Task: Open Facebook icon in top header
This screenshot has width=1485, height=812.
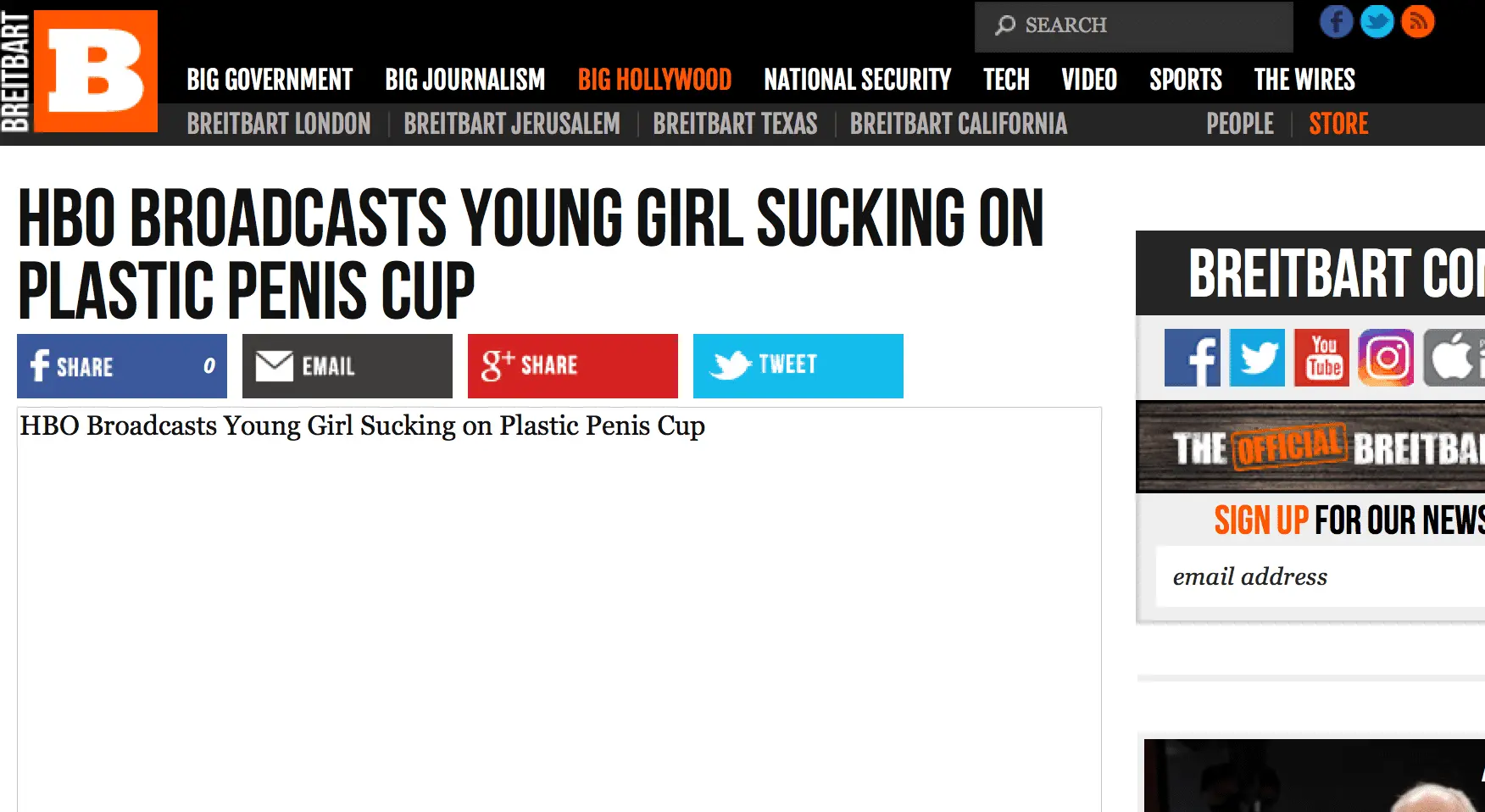Action: pyautogui.click(x=1336, y=22)
